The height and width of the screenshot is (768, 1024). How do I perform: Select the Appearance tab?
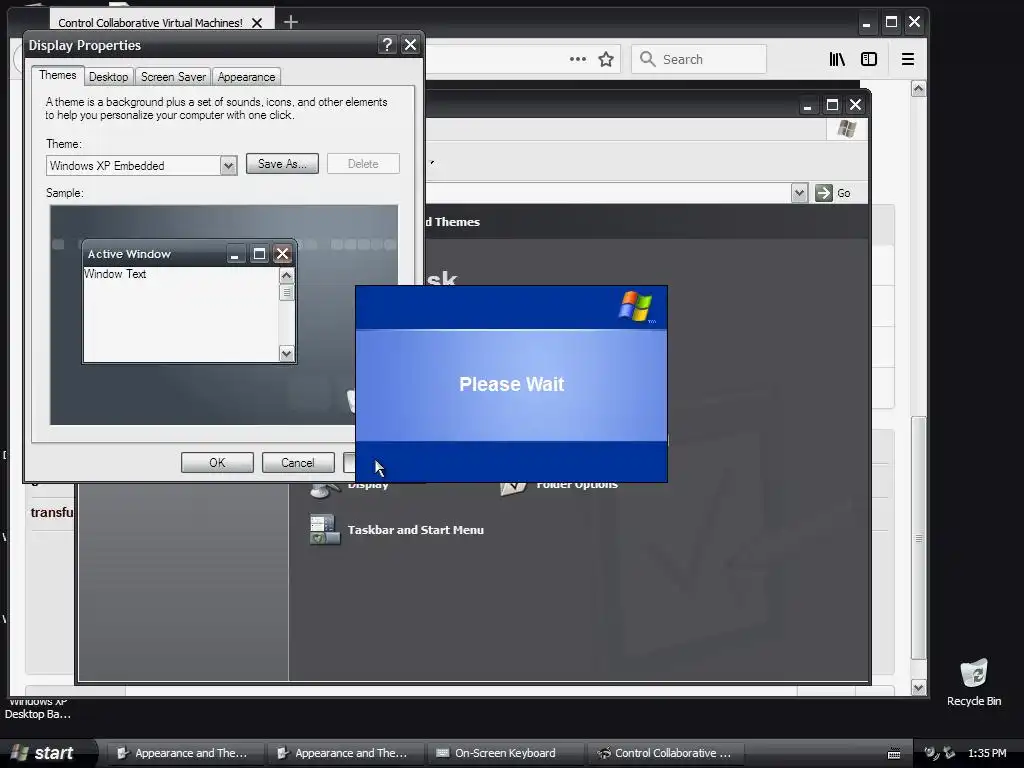click(x=246, y=77)
